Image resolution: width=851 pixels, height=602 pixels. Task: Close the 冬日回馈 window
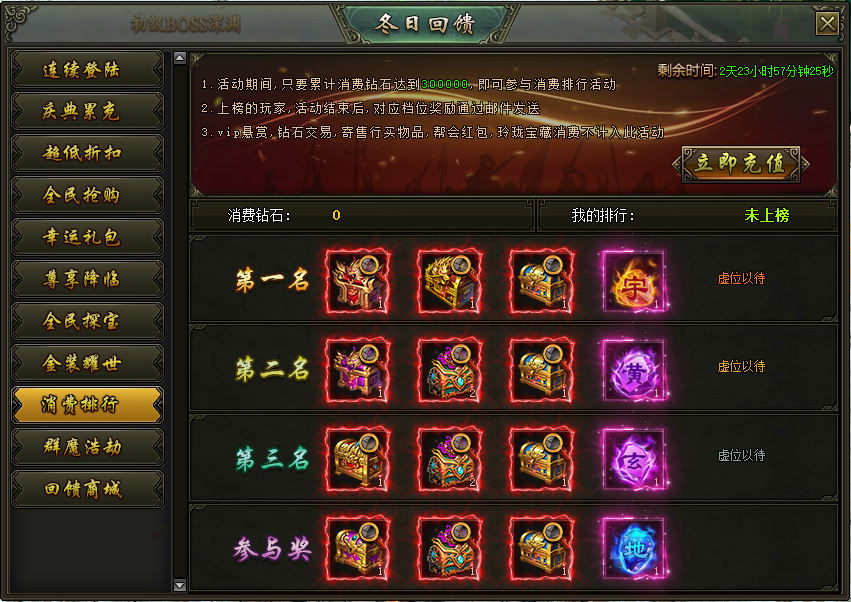(x=827, y=24)
